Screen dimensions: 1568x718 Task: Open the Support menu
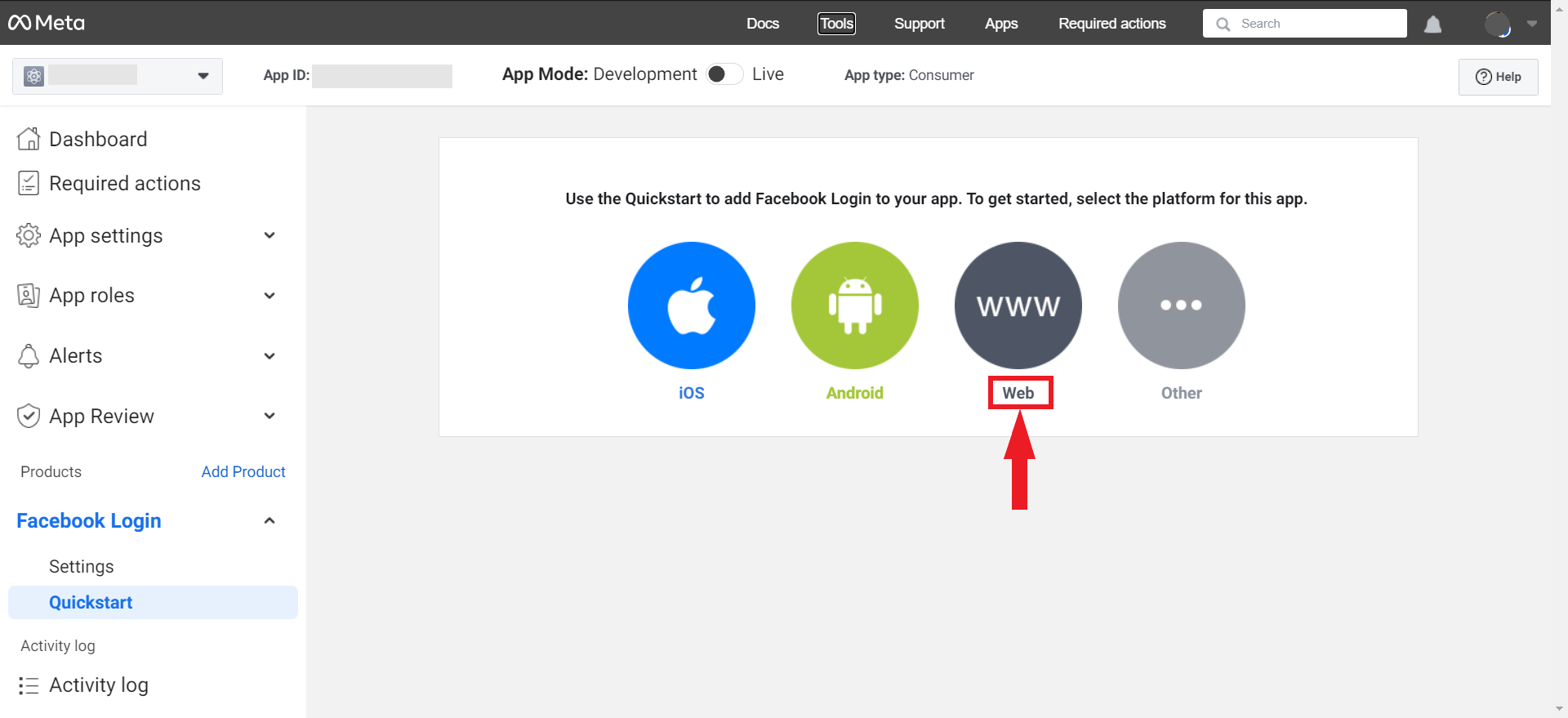[x=920, y=24]
